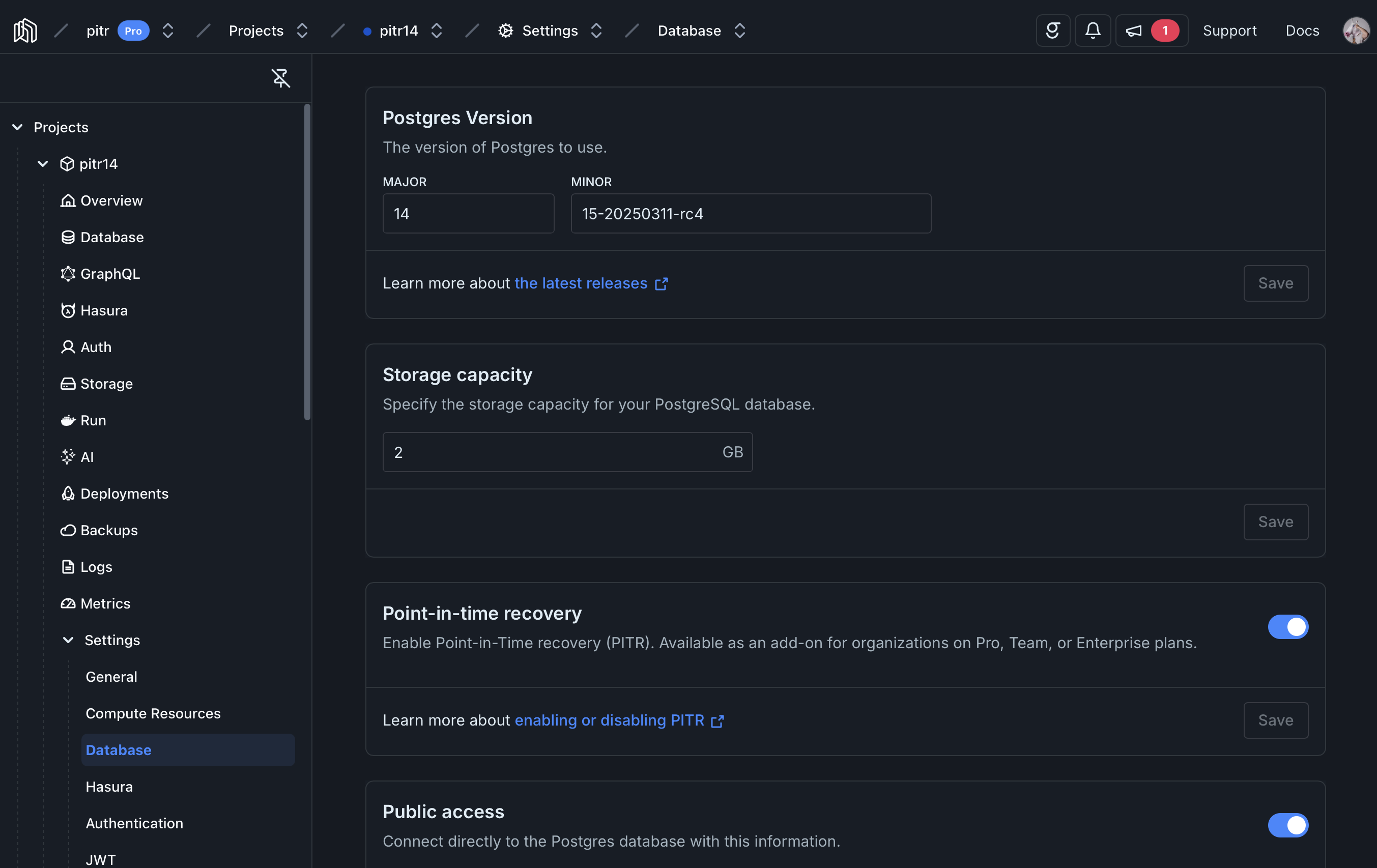This screenshot has height=868, width=1377.
Task: Turn off the Public access toggle
Action: (x=1287, y=825)
